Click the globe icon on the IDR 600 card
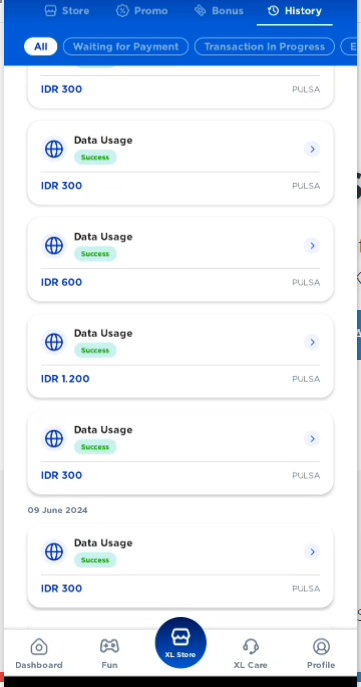The height and width of the screenshot is (687, 361). click(54, 245)
